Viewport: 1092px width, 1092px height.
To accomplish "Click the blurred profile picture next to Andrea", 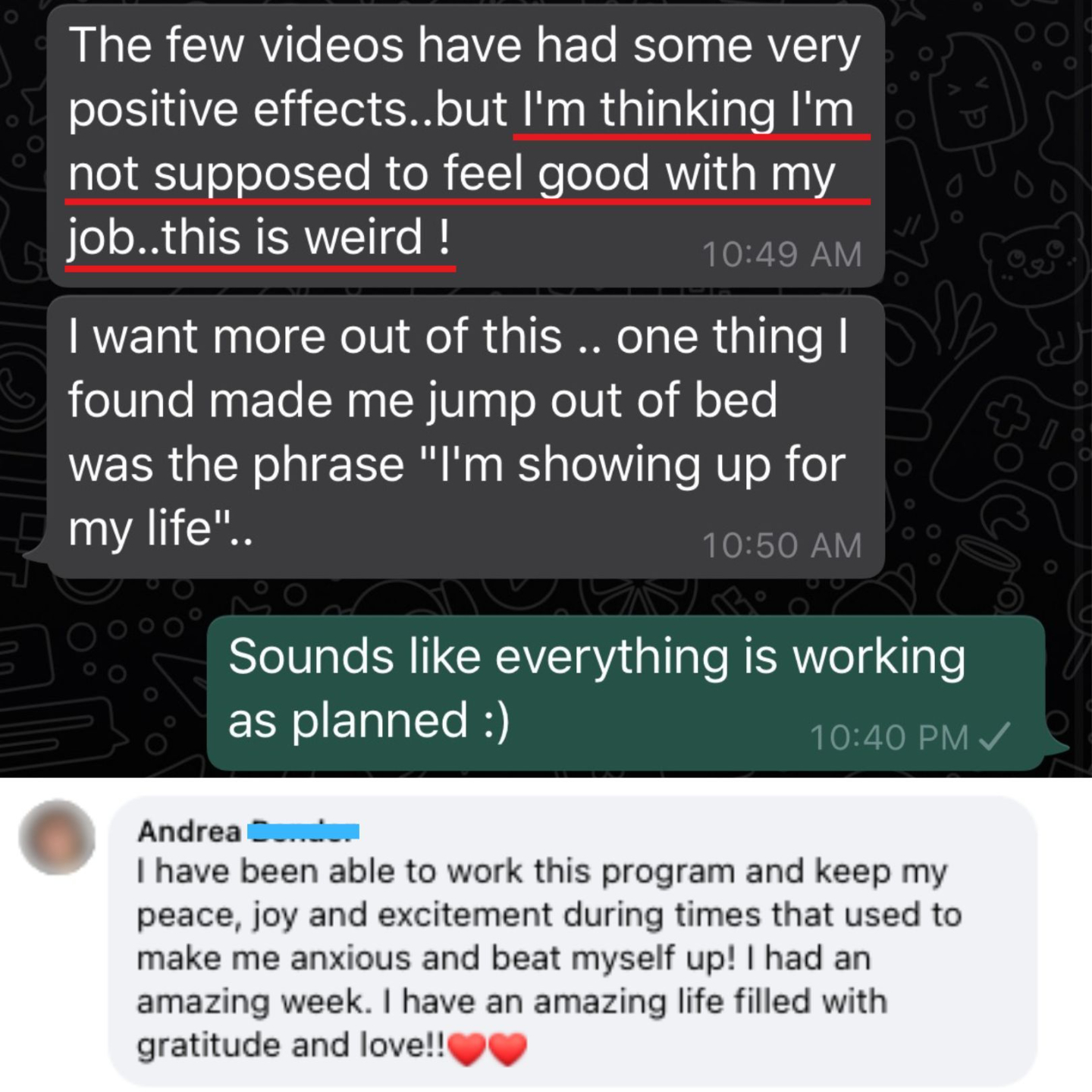I will [58, 837].
